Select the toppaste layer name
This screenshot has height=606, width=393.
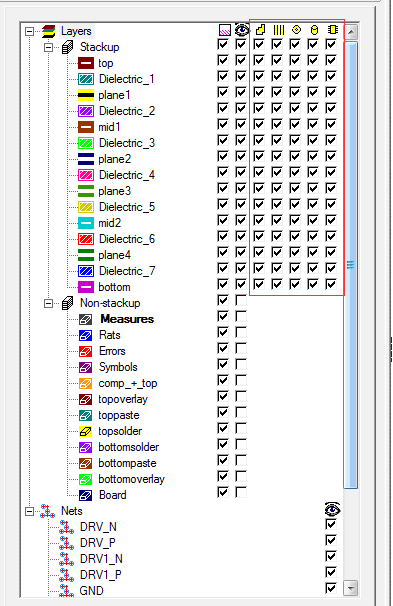[119, 415]
